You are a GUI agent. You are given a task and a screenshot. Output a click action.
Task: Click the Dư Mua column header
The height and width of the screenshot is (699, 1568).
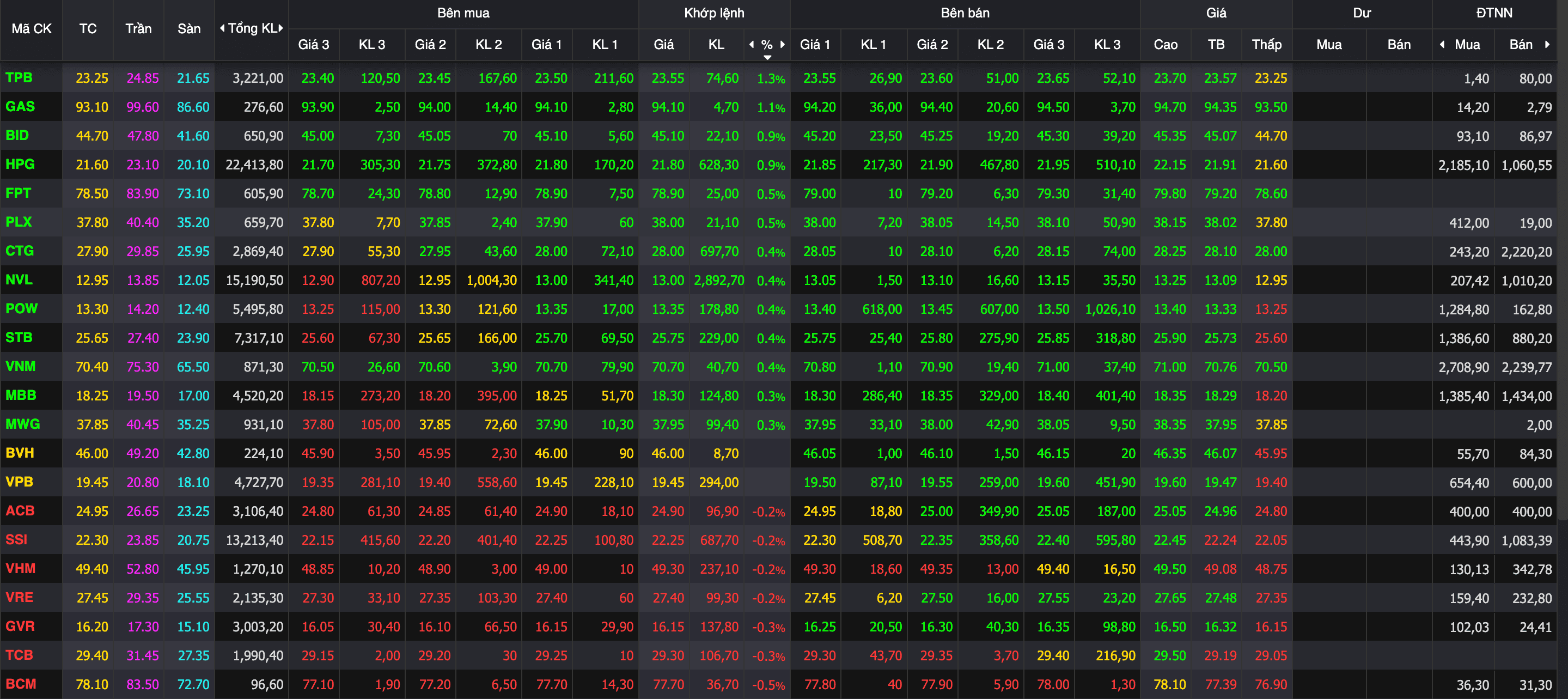pos(1329,45)
